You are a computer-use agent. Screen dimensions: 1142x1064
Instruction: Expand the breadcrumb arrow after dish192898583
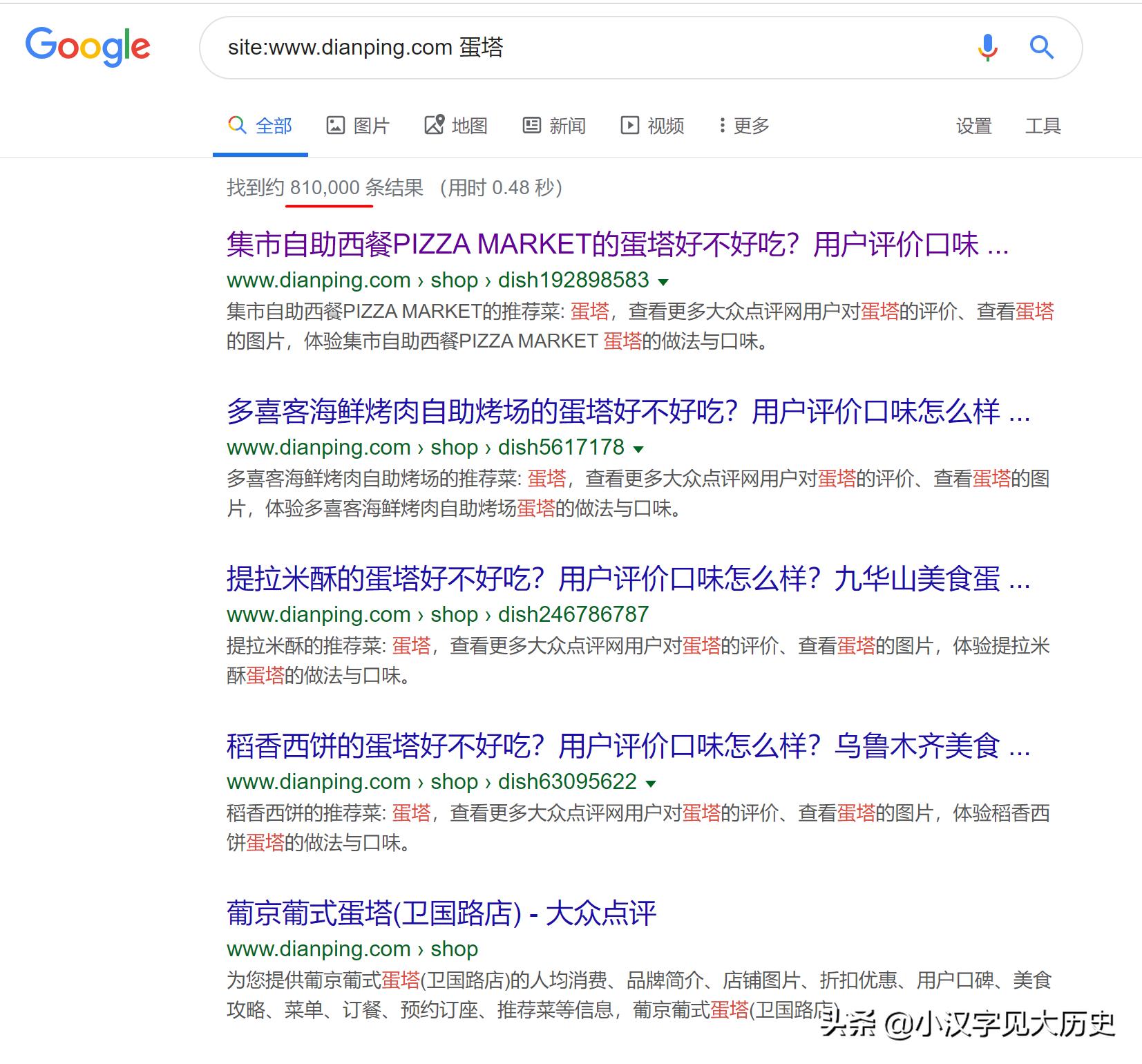[x=663, y=281]
